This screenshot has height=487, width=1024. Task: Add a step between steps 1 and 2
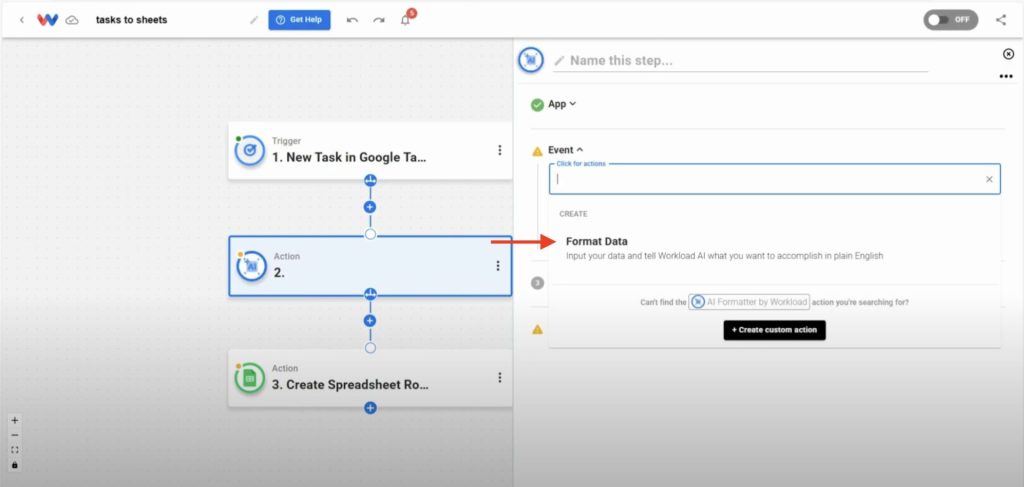click(370, 207)
